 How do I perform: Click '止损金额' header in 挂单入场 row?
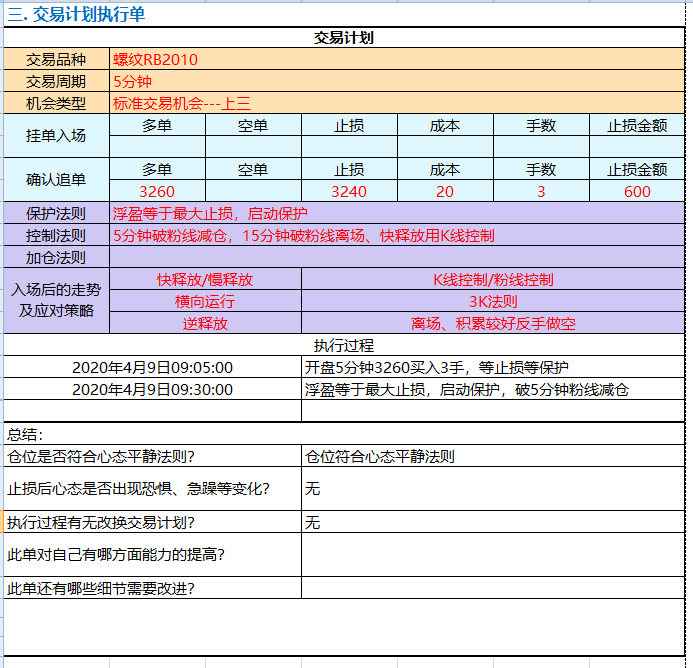637,125
